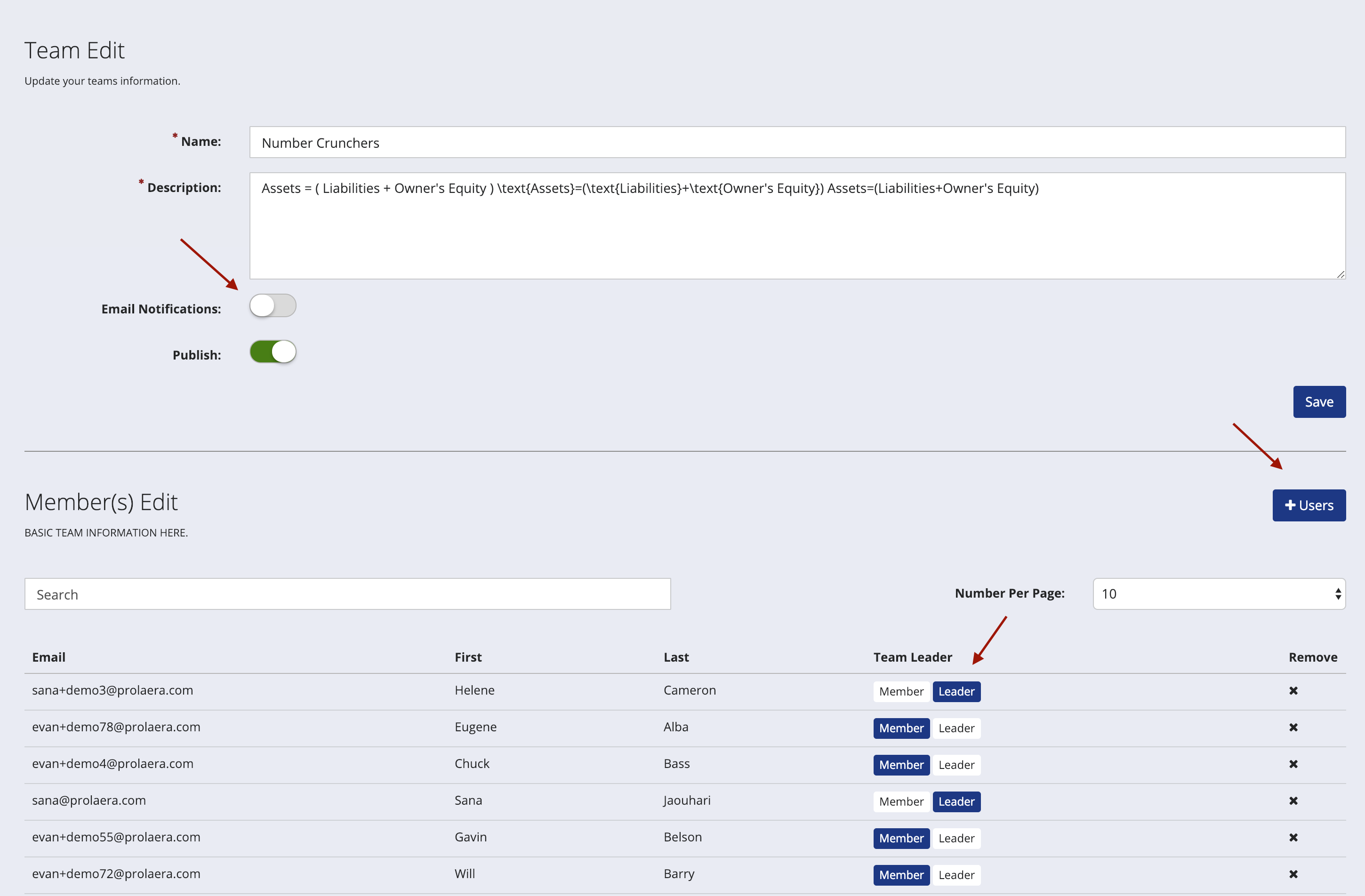The height and width of the screenshot is (896, 1365).
Task: Select email evan+demo4@prolaera.com
Action: point(113,764)
